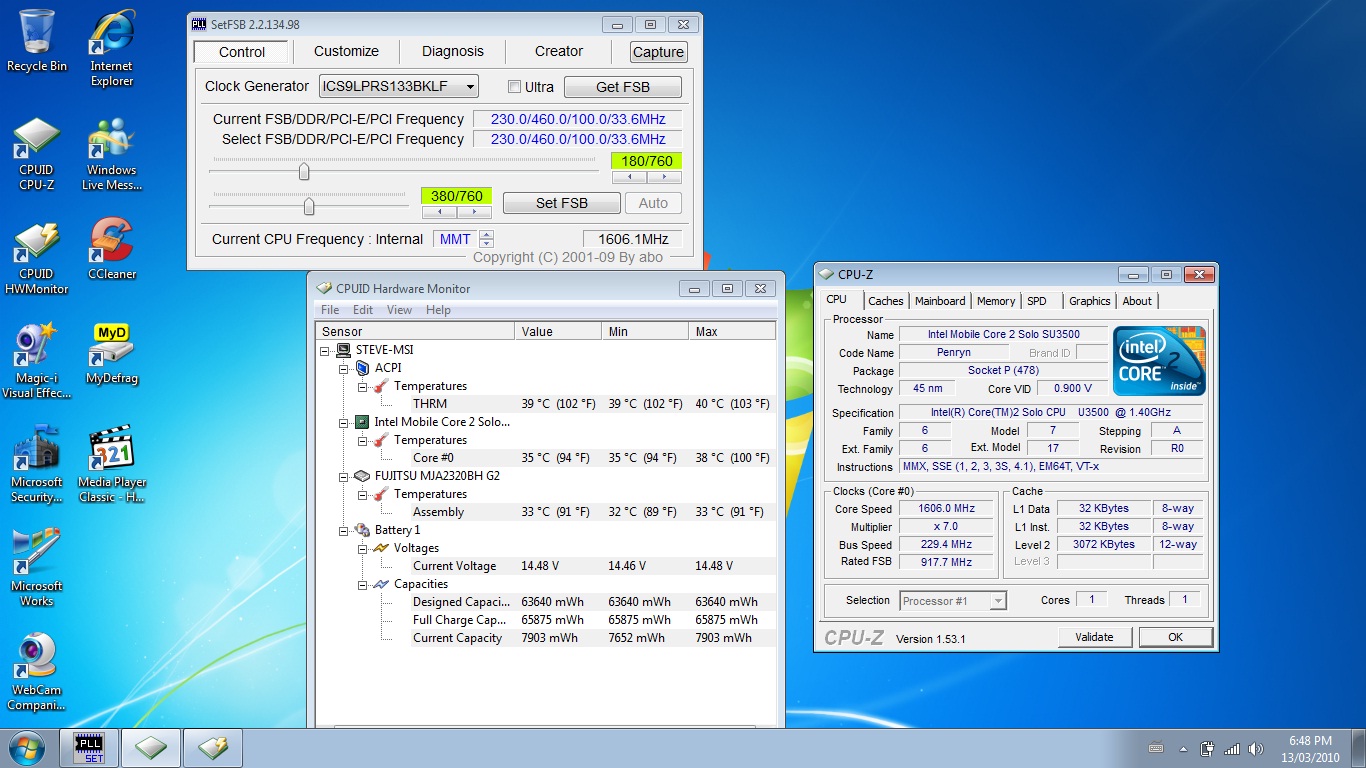Select the FUJITSU hard drive icon
1366x768 pixels.
pos(362,476)
